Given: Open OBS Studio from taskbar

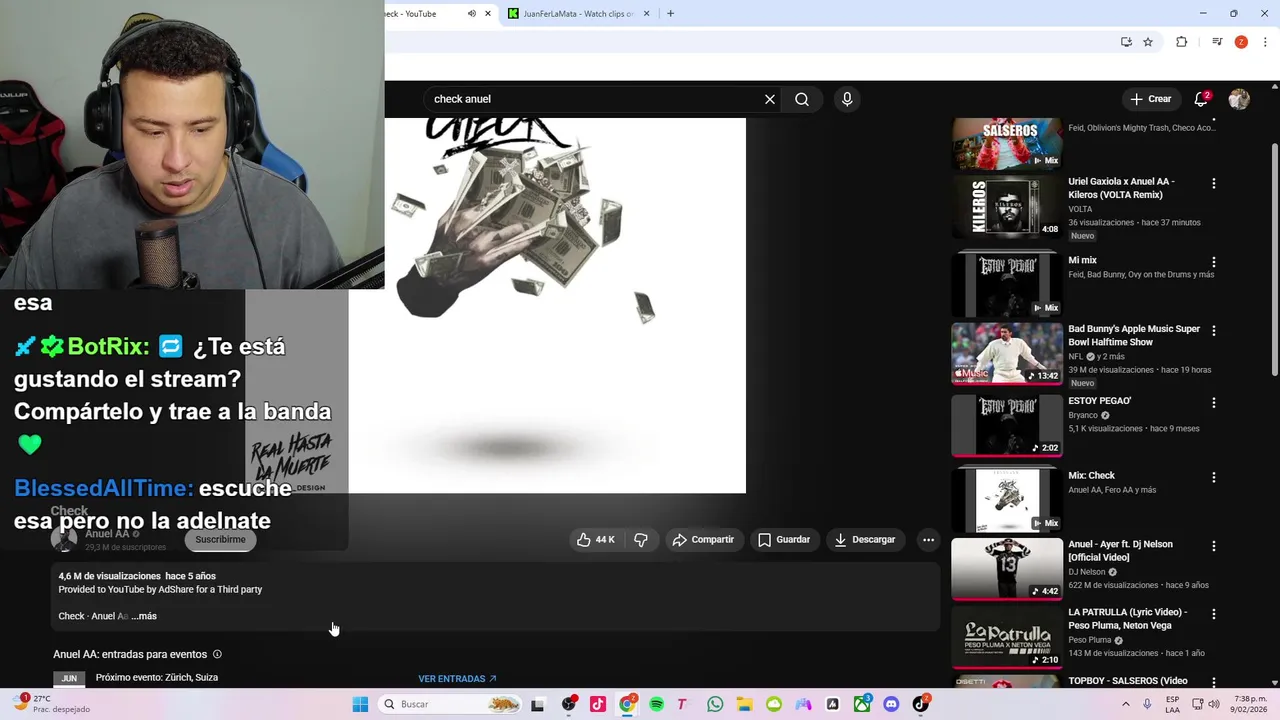Looking at the screenshot, I should (569, 704).
